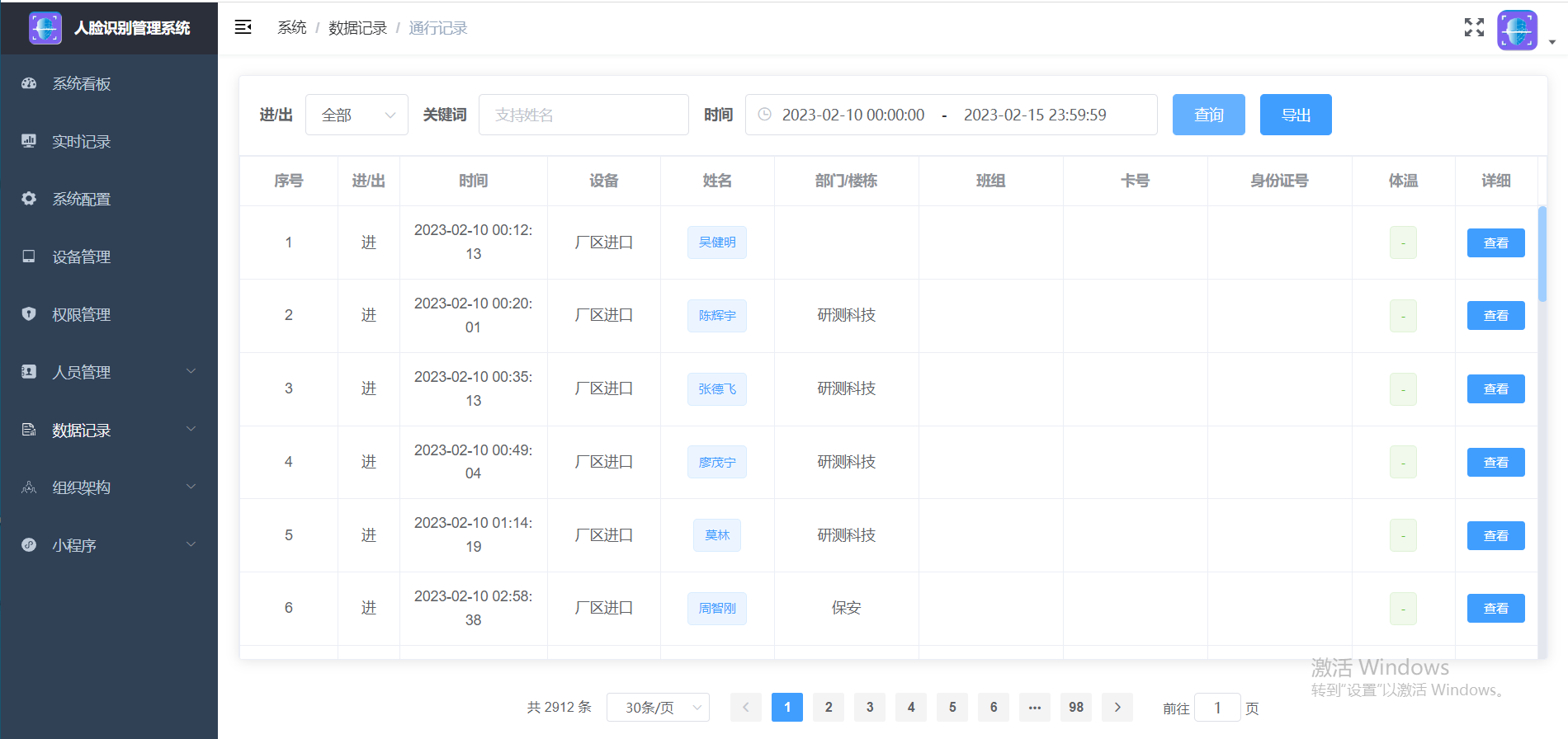
Task: Go to page 3
Action: click(870, 707)
